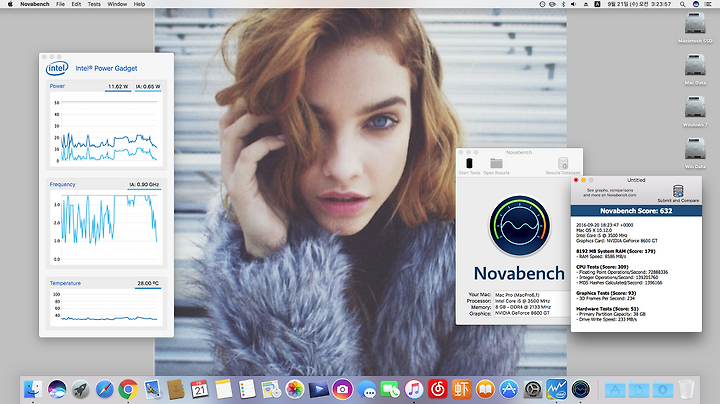Viewport: 720px width, 404px height.
Task: Click the IA: 0.65 W power reading
Action: click(x=148, y=86)
